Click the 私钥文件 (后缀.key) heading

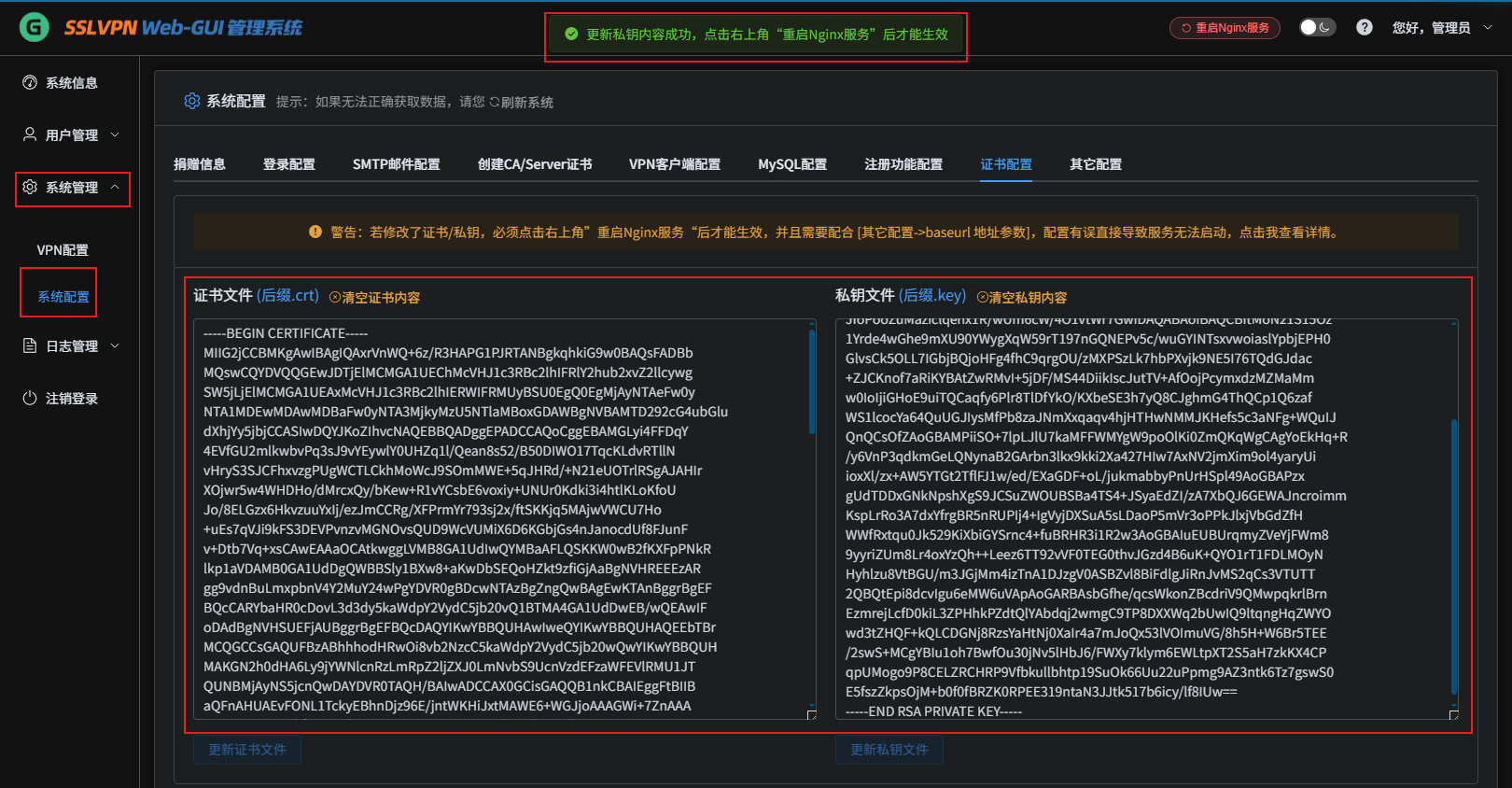point(901,296)
